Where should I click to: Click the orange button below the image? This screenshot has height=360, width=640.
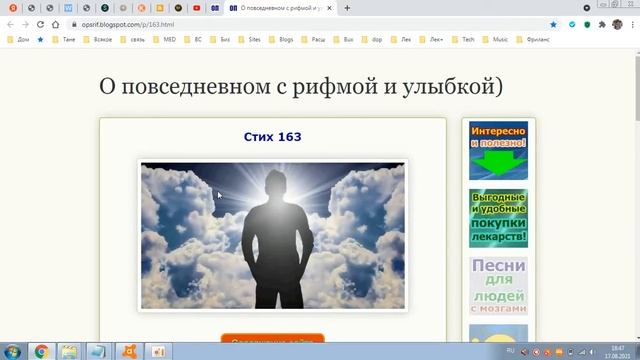pos(273,338)
